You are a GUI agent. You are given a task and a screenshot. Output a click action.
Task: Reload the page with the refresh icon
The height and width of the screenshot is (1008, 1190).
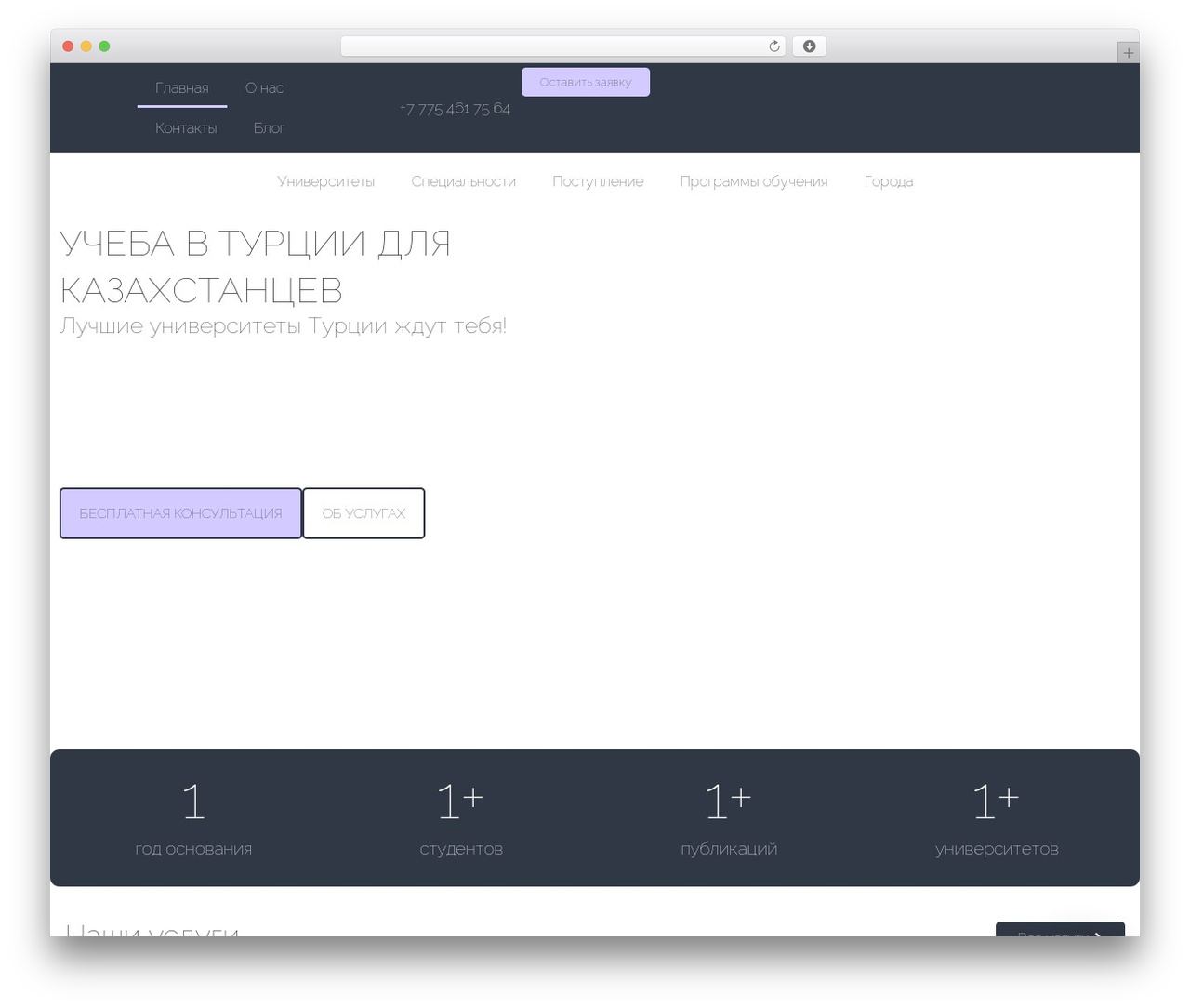pyautogui.click(x=773, y=46)
